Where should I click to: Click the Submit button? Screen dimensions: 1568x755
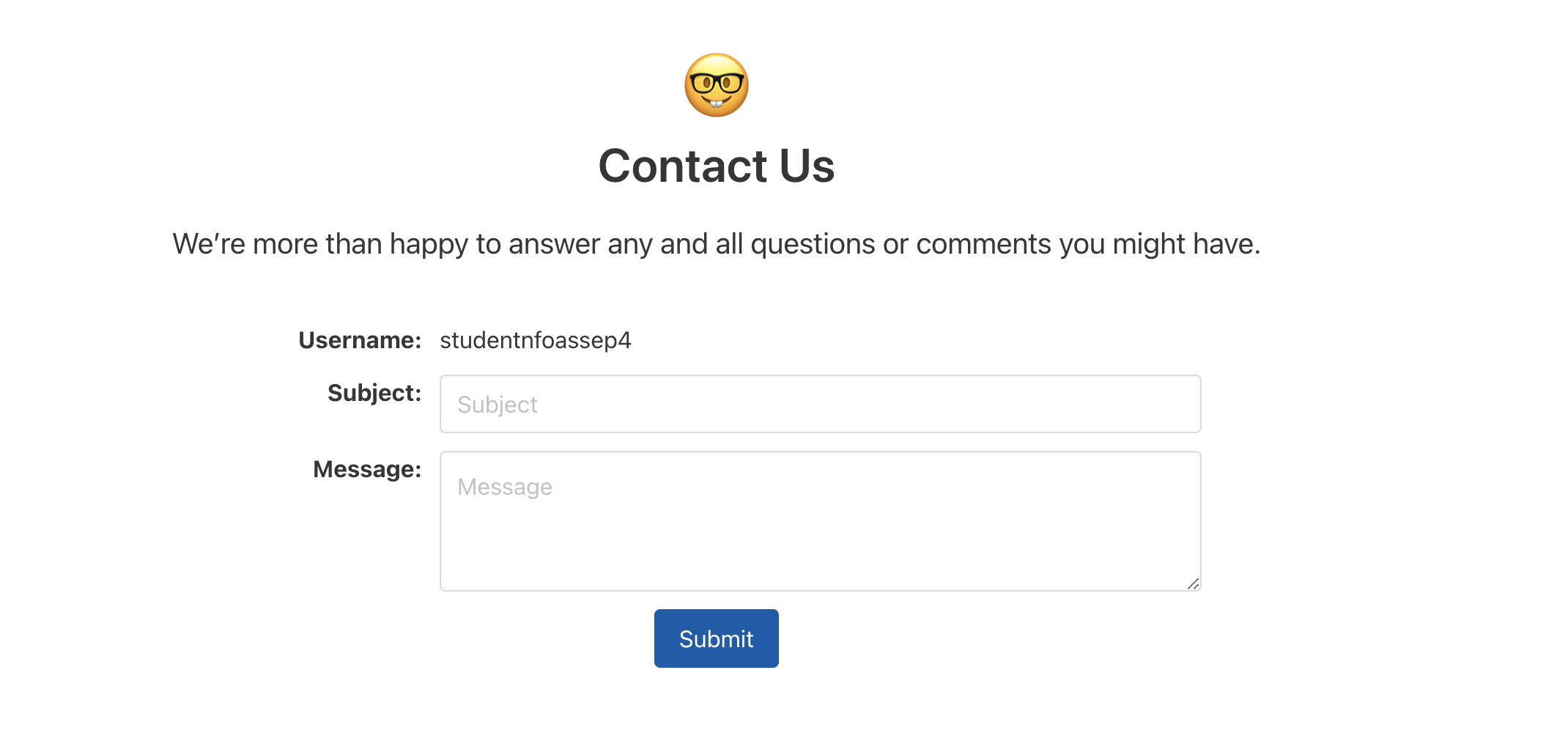click(717, 638)
